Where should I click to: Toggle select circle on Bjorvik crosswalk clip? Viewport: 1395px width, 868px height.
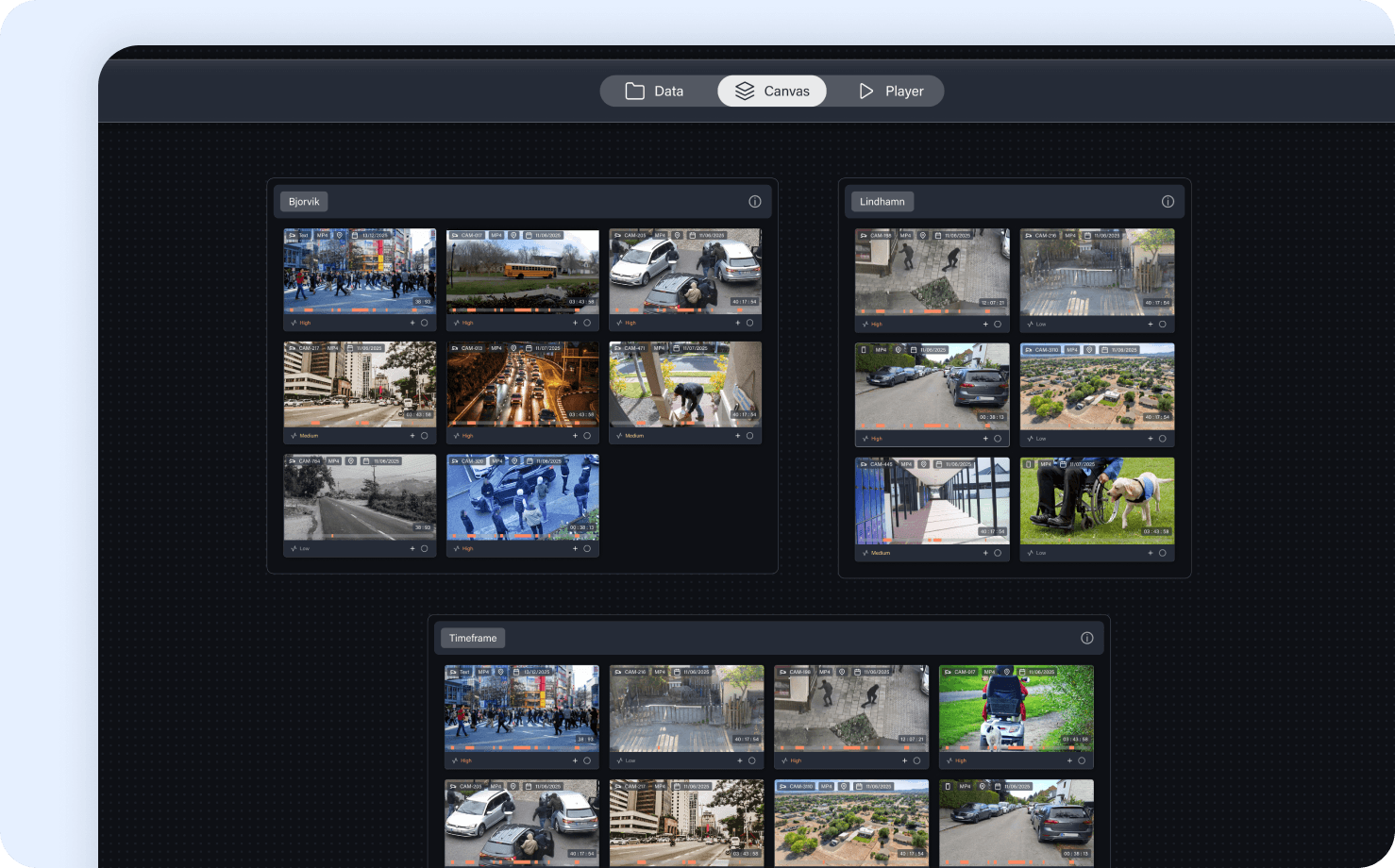click(425, 323)
